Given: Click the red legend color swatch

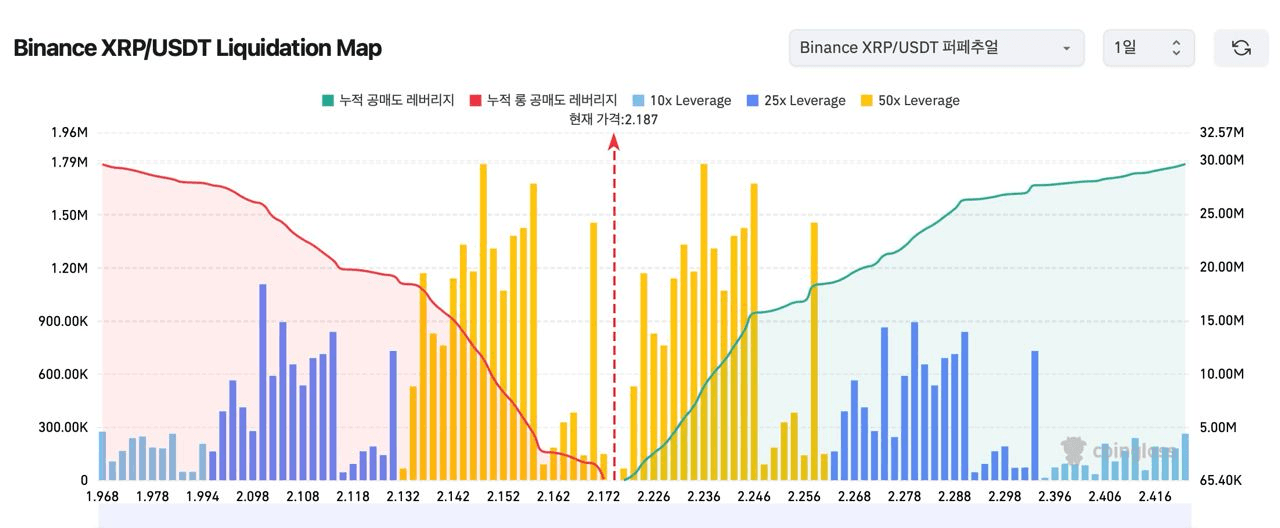Looking at the screenshot, I should pyautogui.click(x=475, y=100).
